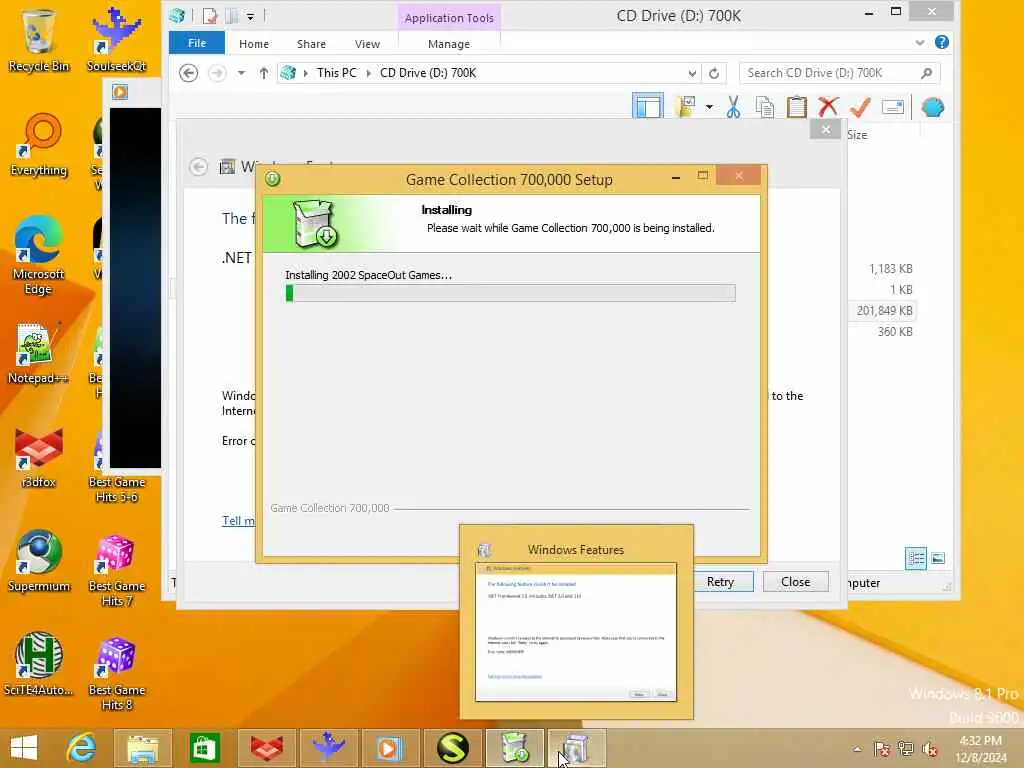Click the Game Collection setup taskbar icon
Viewport: 1024px width, 768px height.
pyautogui.click(x=514, y=748)
